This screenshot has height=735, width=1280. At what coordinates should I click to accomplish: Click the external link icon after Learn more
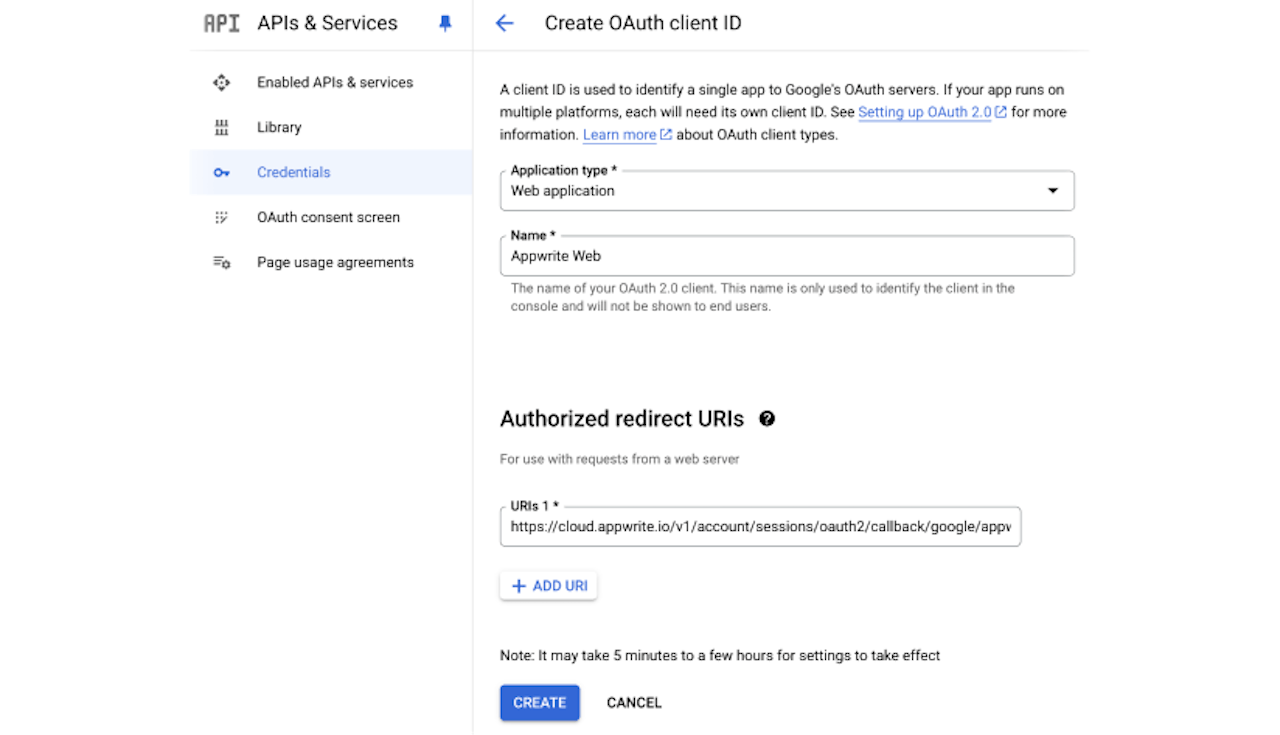666,134
